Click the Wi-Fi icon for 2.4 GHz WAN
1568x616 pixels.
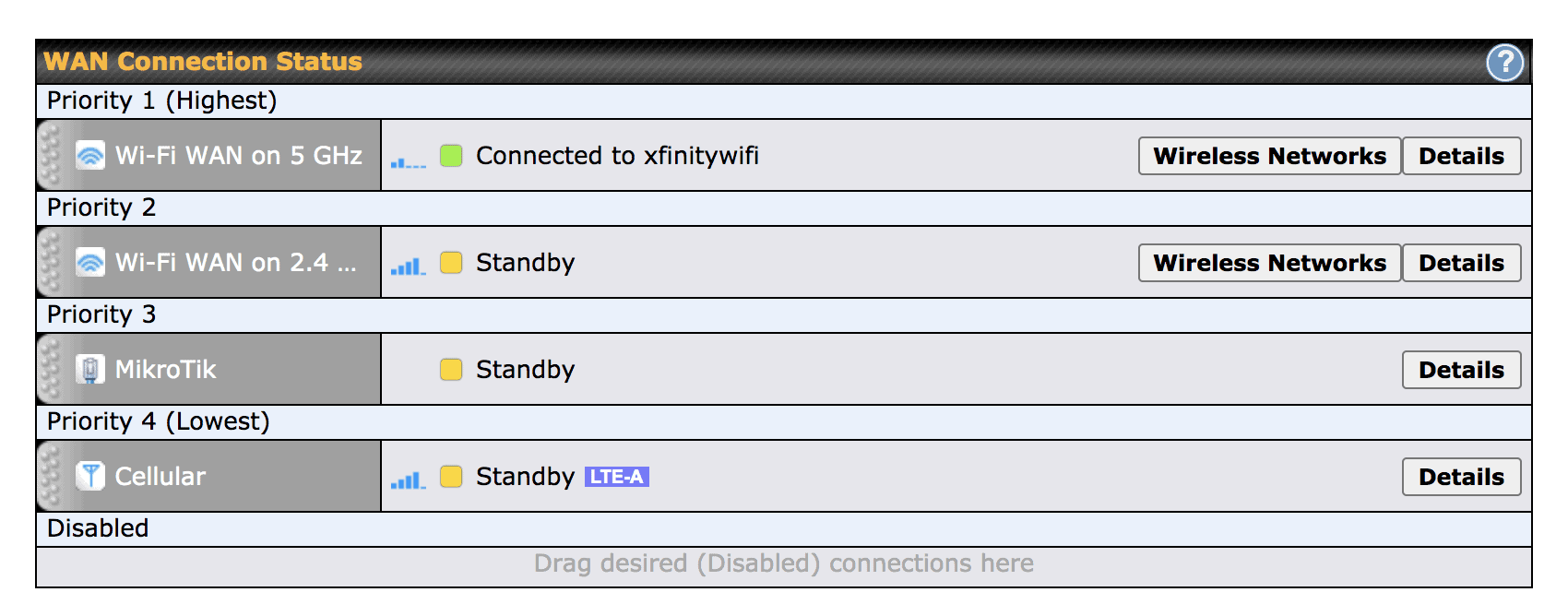click(x=90, y=262)
